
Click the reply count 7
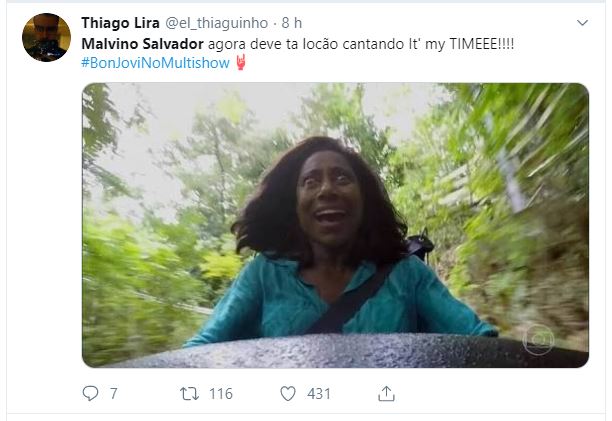click(x=113, y=394)
